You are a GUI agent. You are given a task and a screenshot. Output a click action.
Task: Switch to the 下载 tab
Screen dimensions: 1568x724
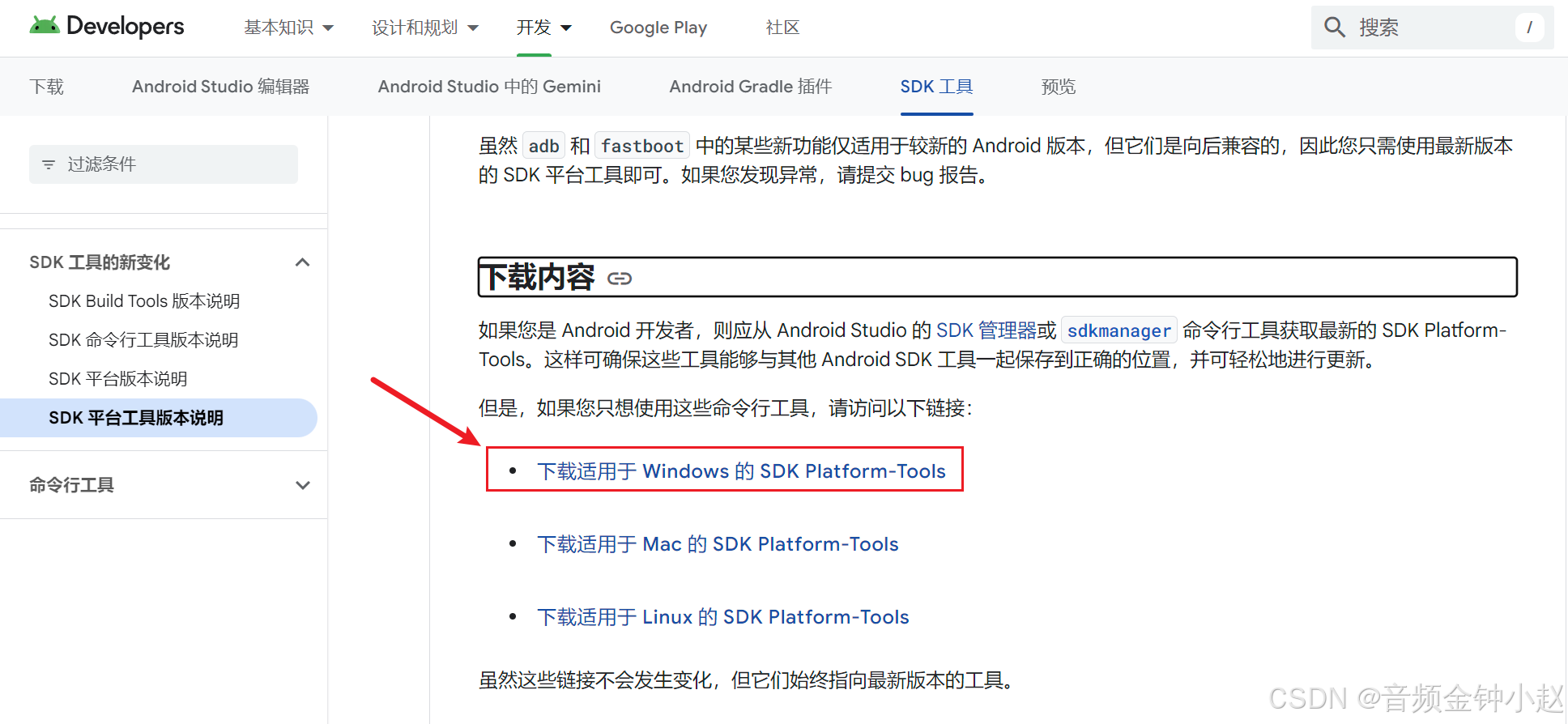pyautogui.click(x=46, y=87)
